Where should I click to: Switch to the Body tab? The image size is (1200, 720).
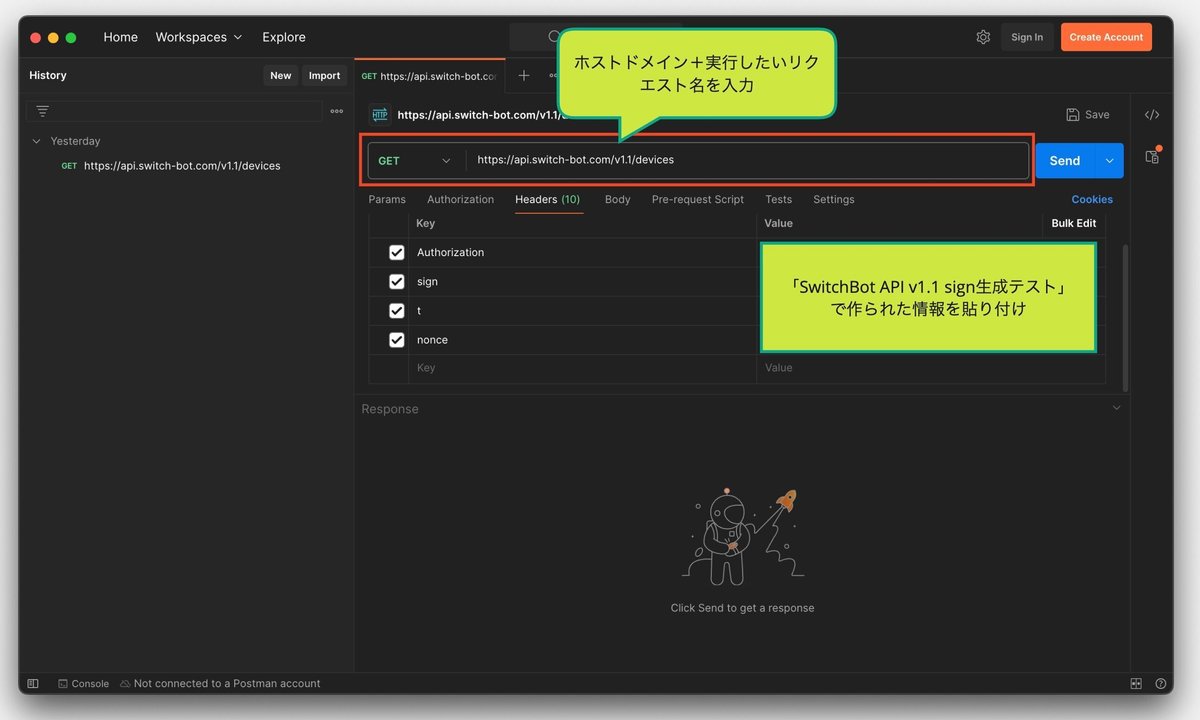coord(617,199)
